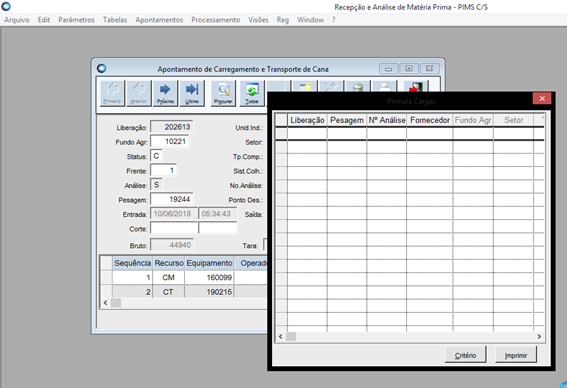Click the Apontamento window's system menu icon
567x388 pixels.
[x=102, y=68]
